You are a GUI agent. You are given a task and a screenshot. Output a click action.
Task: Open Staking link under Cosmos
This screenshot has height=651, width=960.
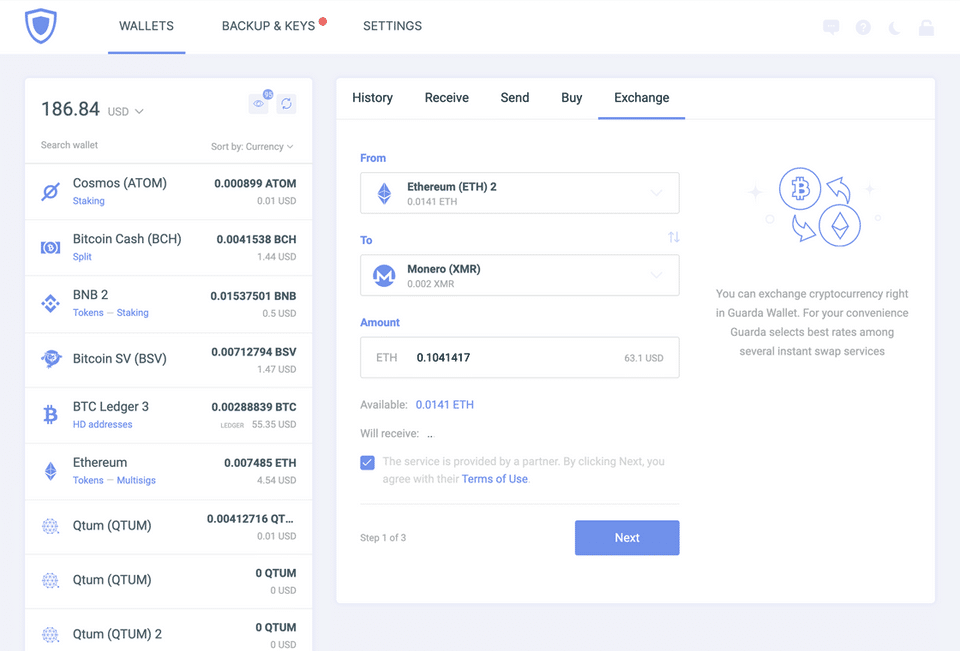(x=89, y=201)
